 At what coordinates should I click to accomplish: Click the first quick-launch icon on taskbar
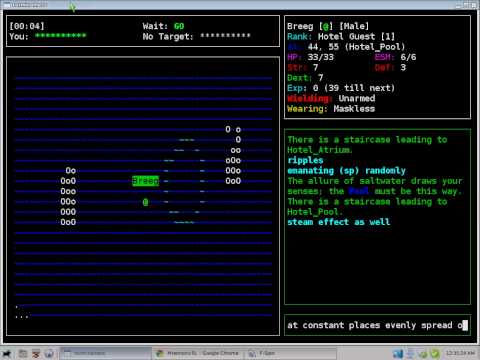(x=23, y=353)
